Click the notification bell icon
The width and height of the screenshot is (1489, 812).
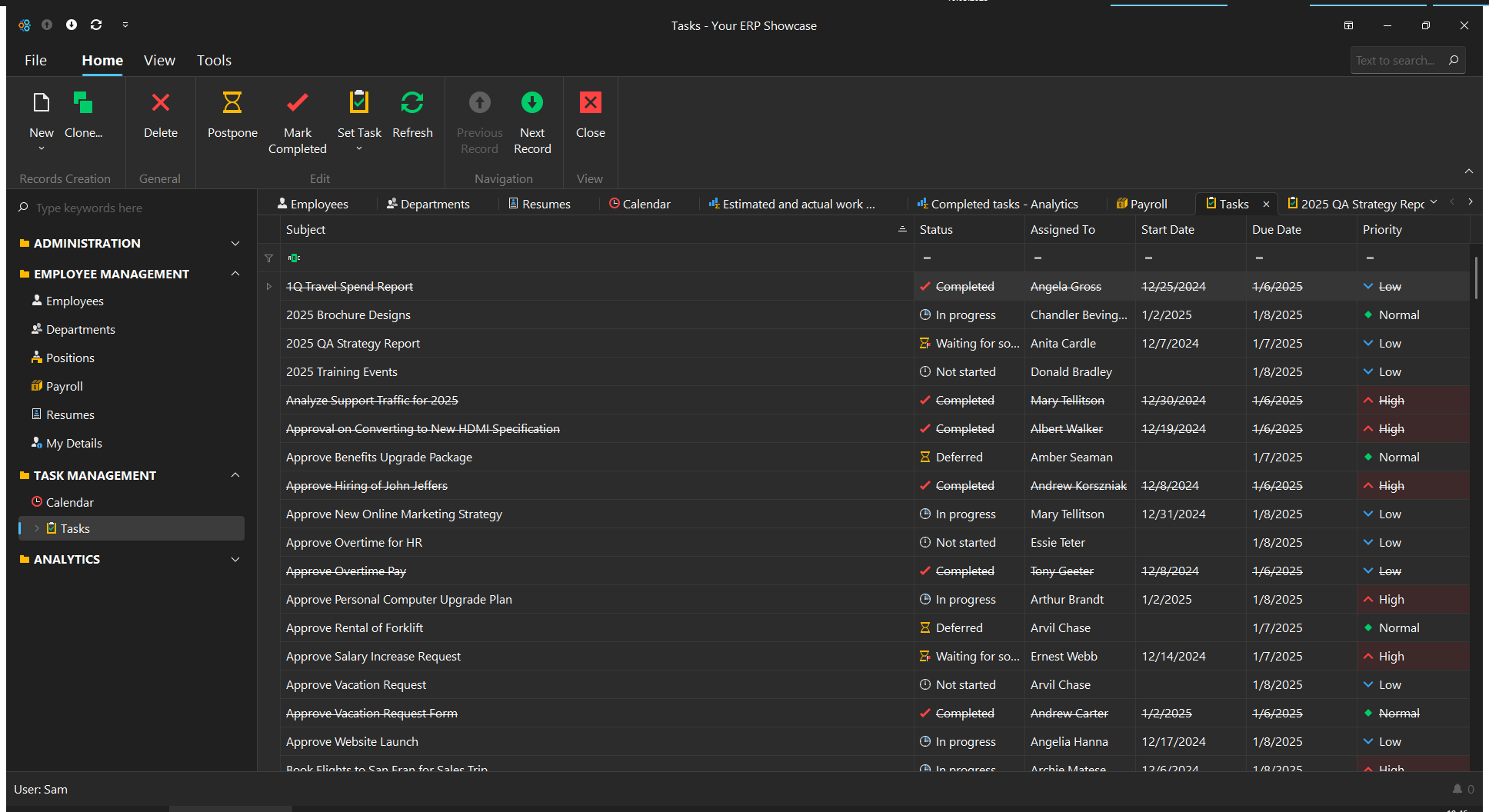click(x=1457, y=789)
